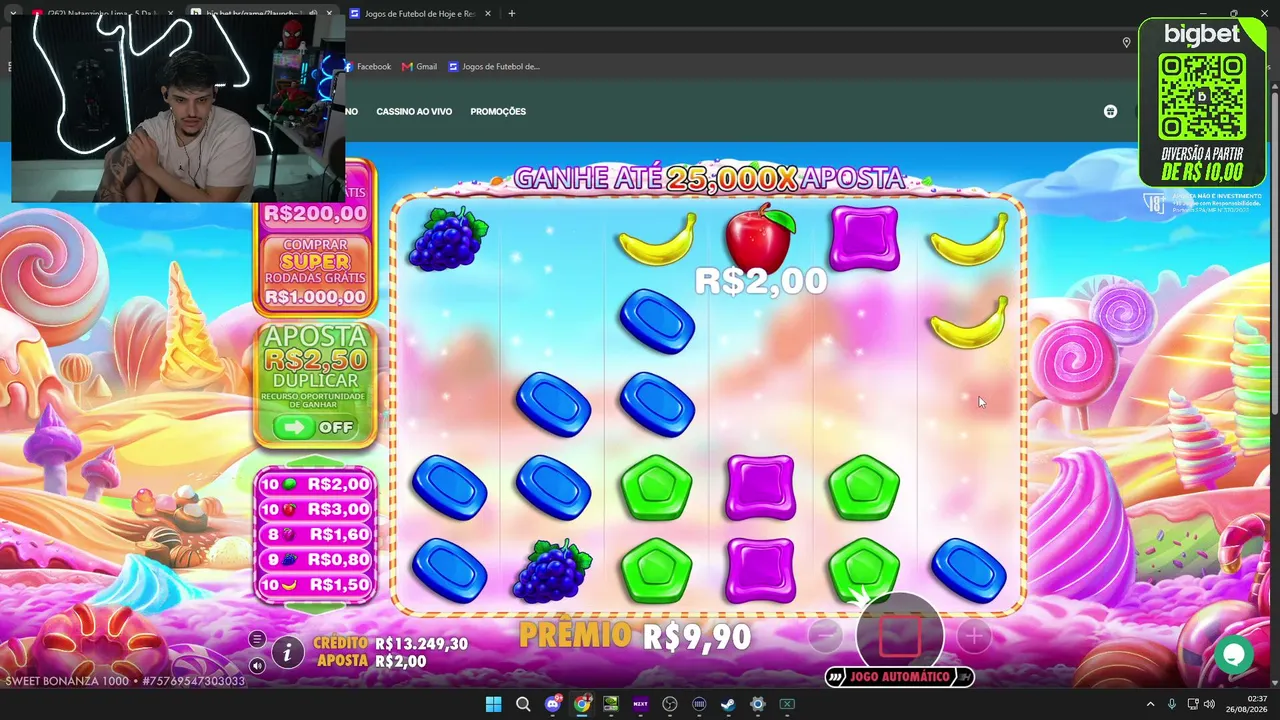Open volume control in system tray
Viewport: 1280px width, 720px height.
pos(1209,704)
